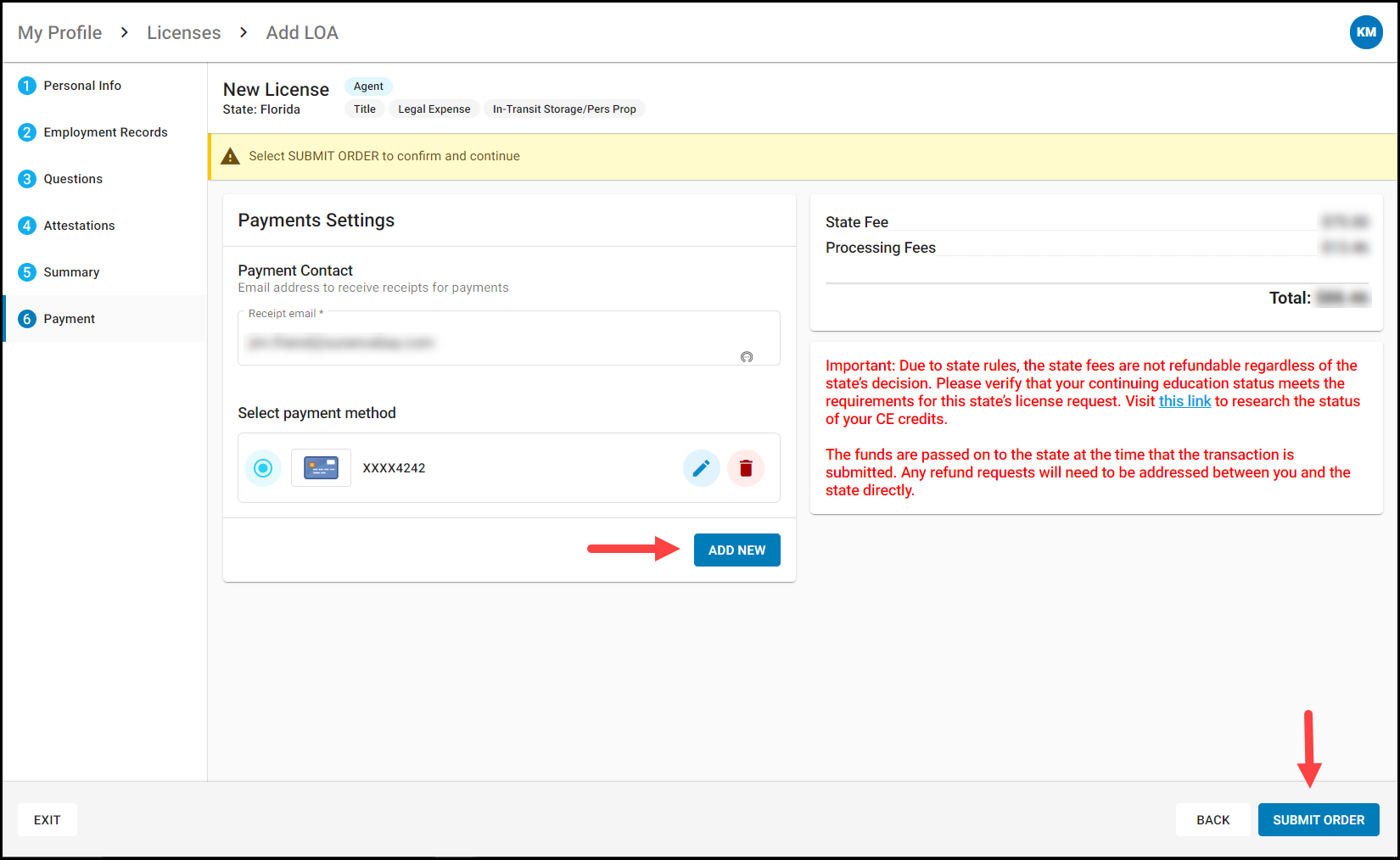Click breadcrumb chevron after My Profile
This screenshot has width=1400, height=860.
pyautogui.click(x=125, y=32)
